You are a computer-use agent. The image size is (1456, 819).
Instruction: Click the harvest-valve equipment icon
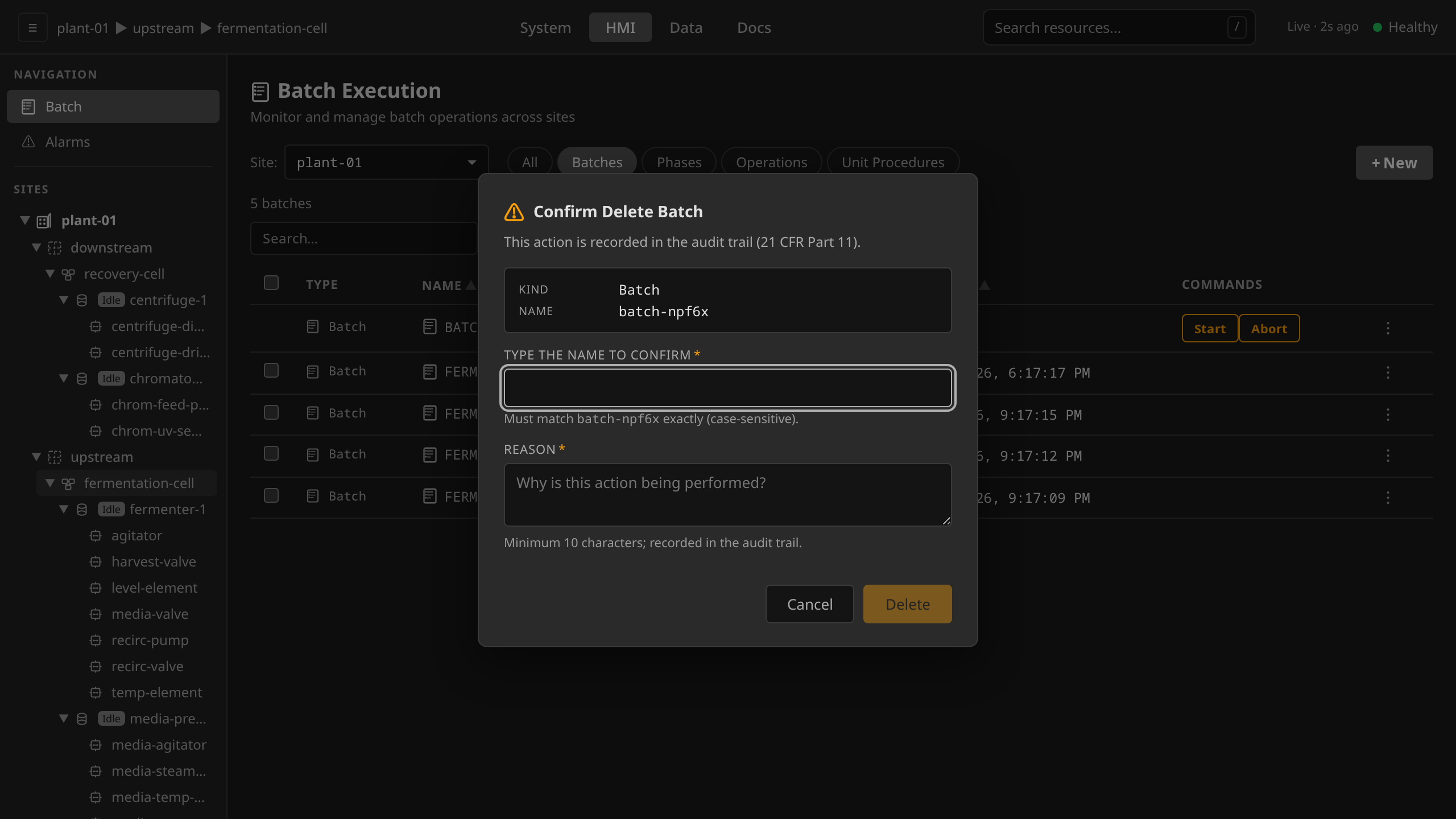[x=96, y=562]
